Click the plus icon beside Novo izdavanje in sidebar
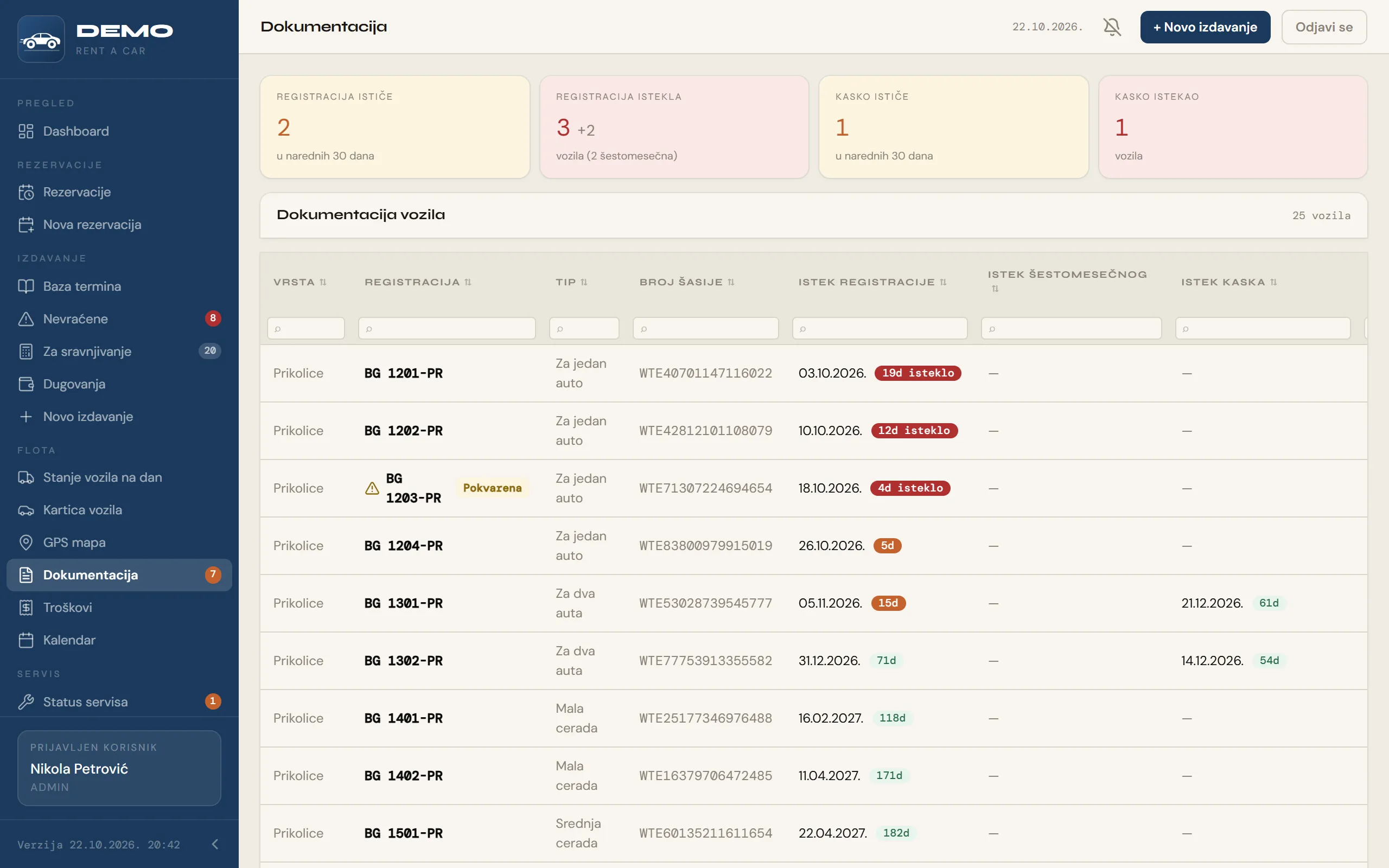The image size is (1389, 868). point(26,417)
